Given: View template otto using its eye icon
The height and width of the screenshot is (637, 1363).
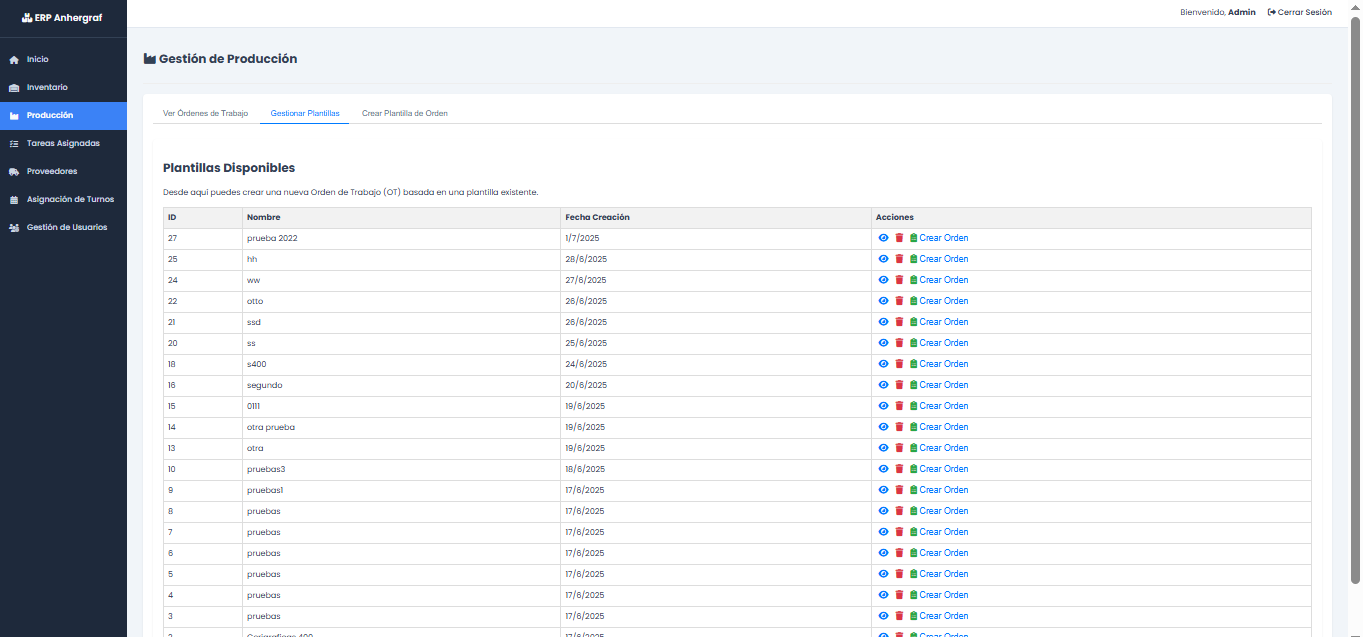Looking at the screenshot, I should [883, 301].
